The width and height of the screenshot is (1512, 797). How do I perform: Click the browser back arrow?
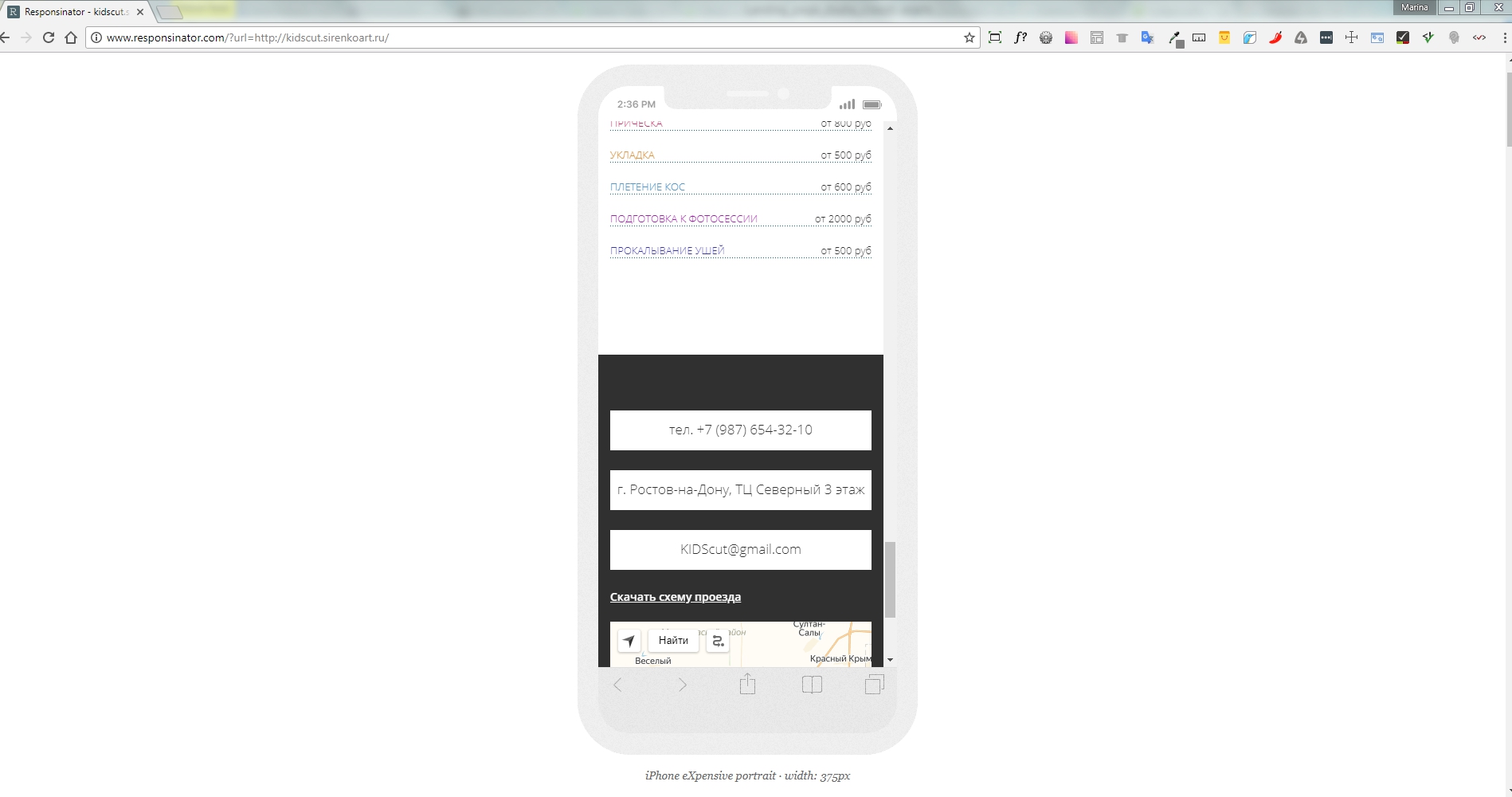pos(5,37)
